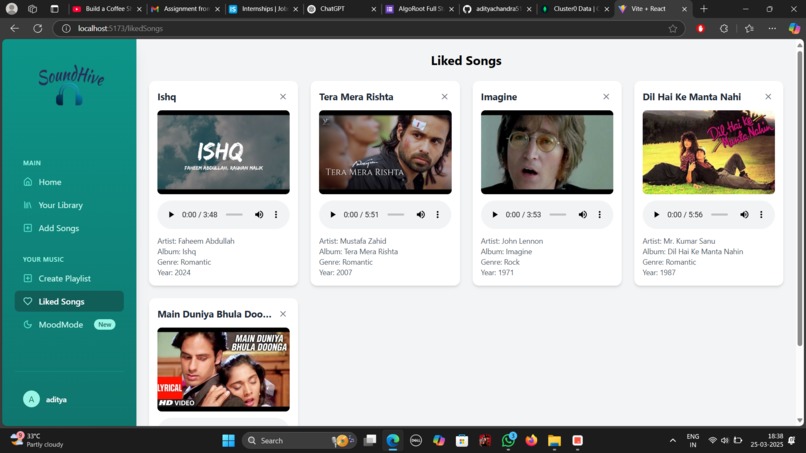Open WhatsApp from the taskbar
806x453 pixels.
pos(508,441)
